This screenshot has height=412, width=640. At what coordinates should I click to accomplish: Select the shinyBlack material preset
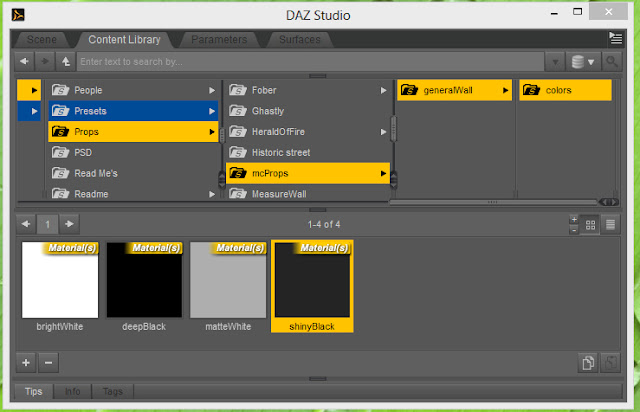point(312,286)
